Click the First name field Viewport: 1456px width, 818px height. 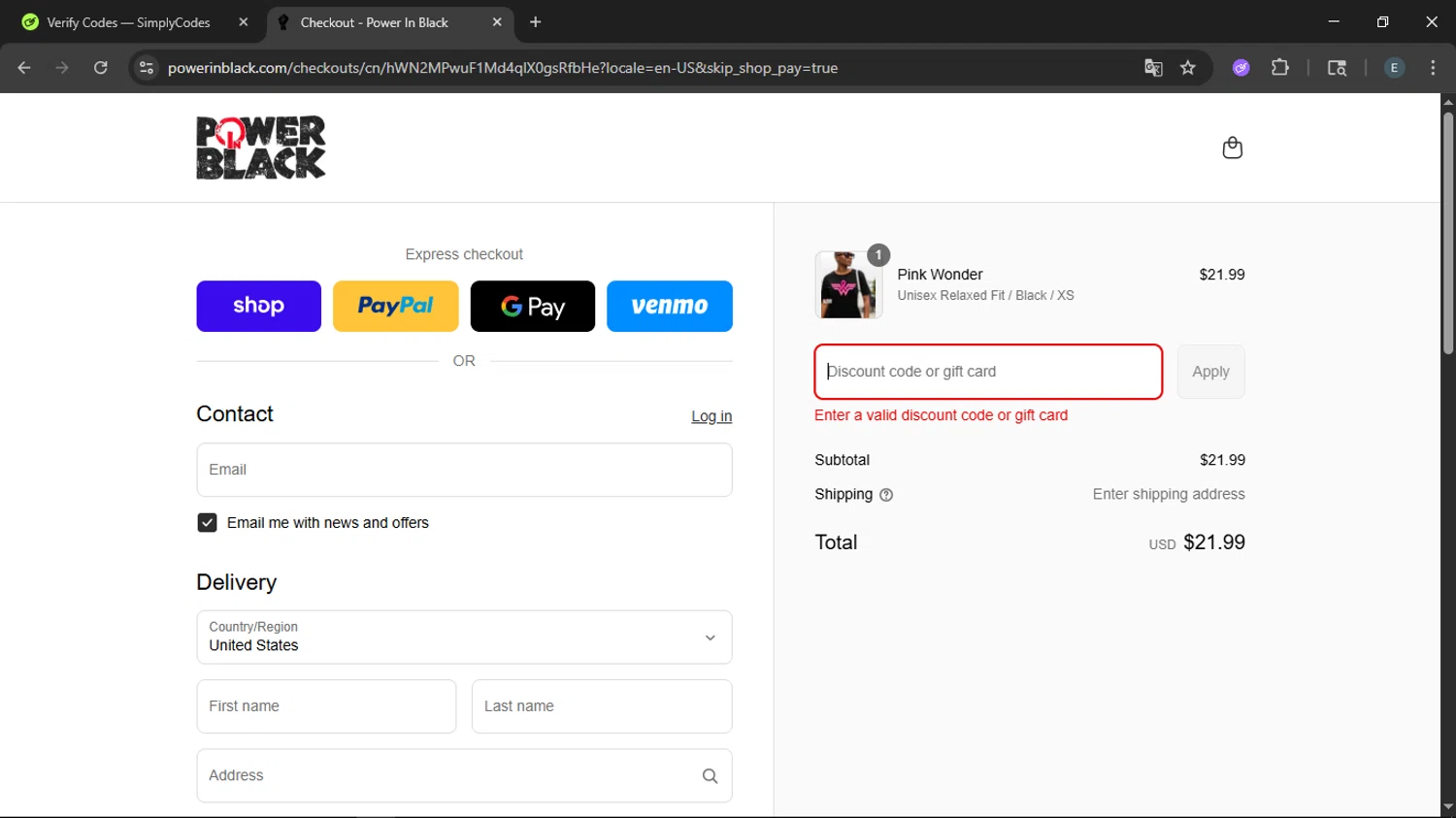[x=326, y=706]
